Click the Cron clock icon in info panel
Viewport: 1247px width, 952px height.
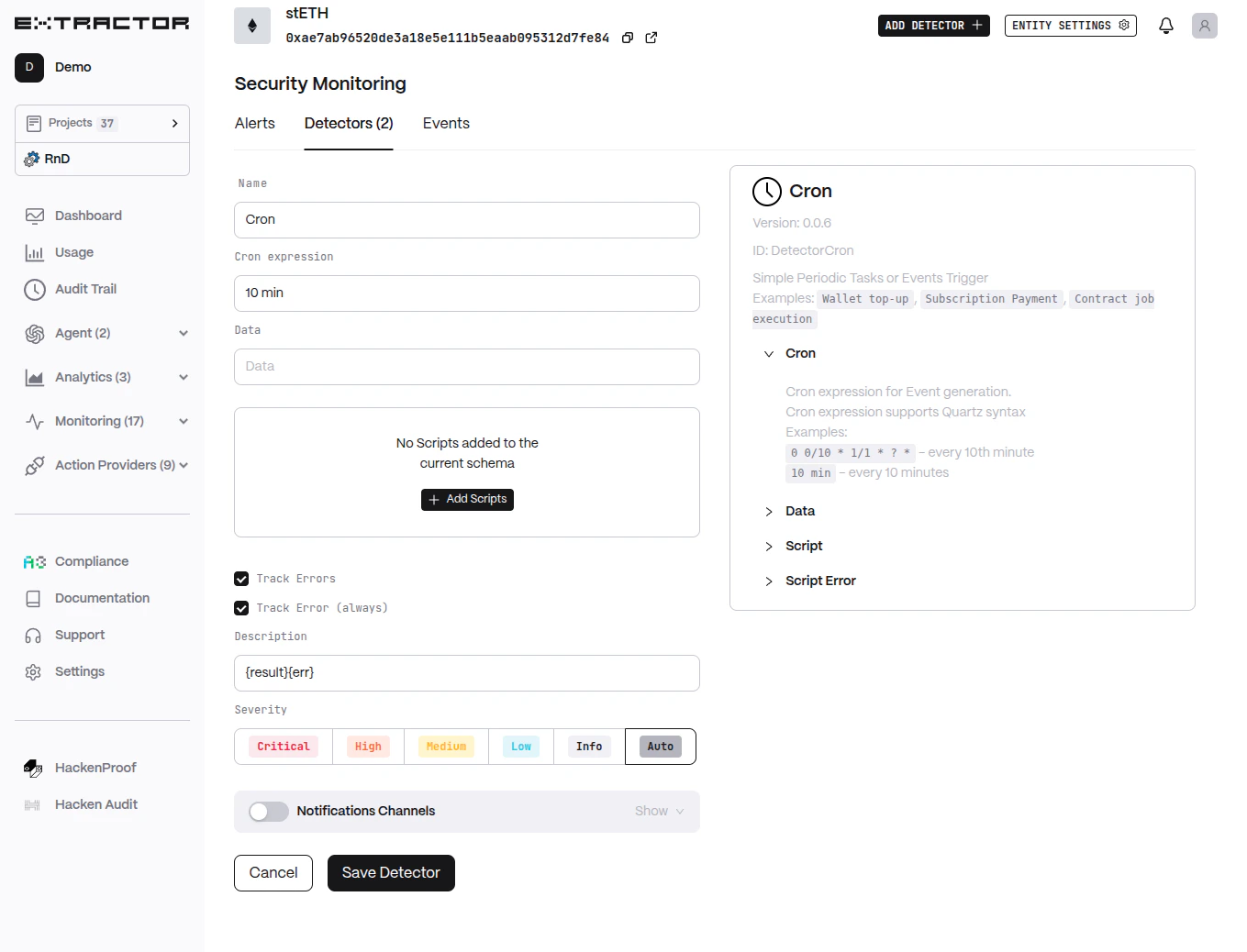[767, 192]
